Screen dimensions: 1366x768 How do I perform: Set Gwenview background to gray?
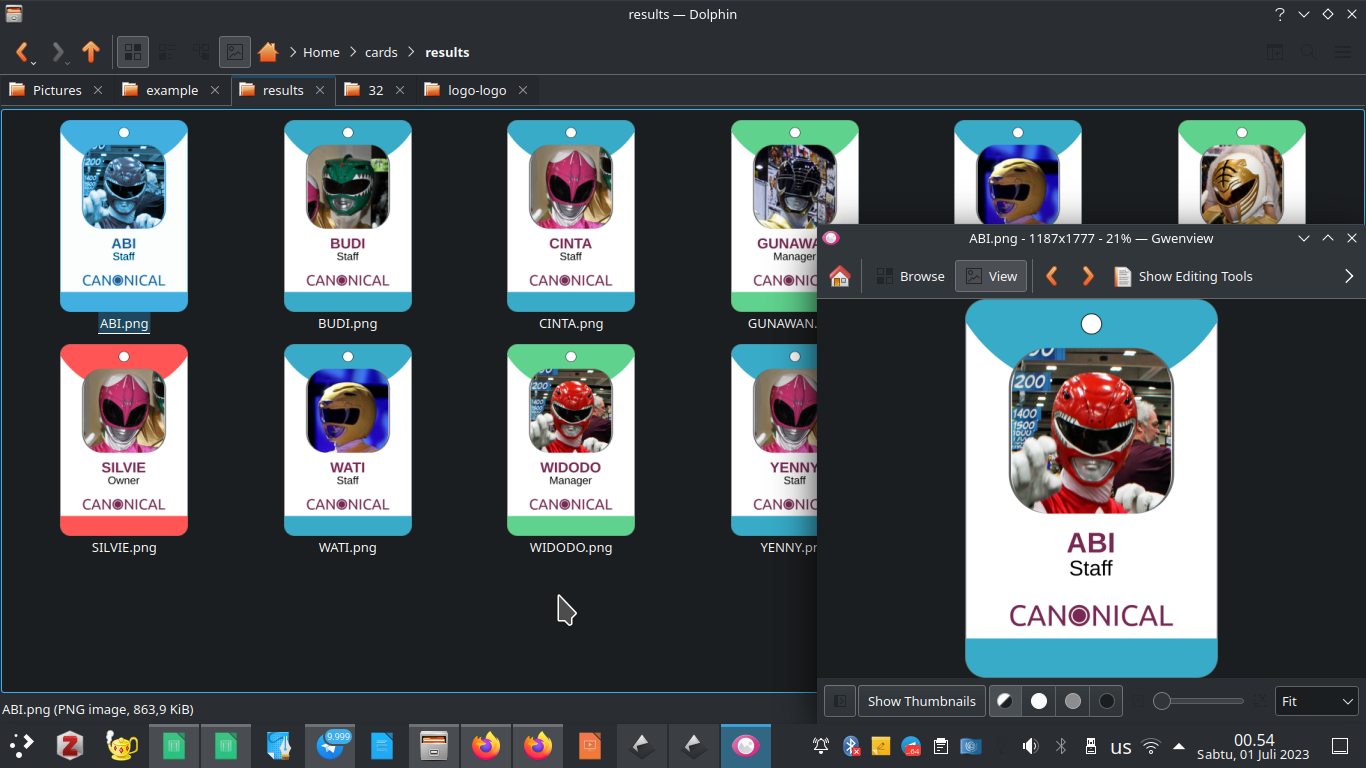coord(1073,701)
